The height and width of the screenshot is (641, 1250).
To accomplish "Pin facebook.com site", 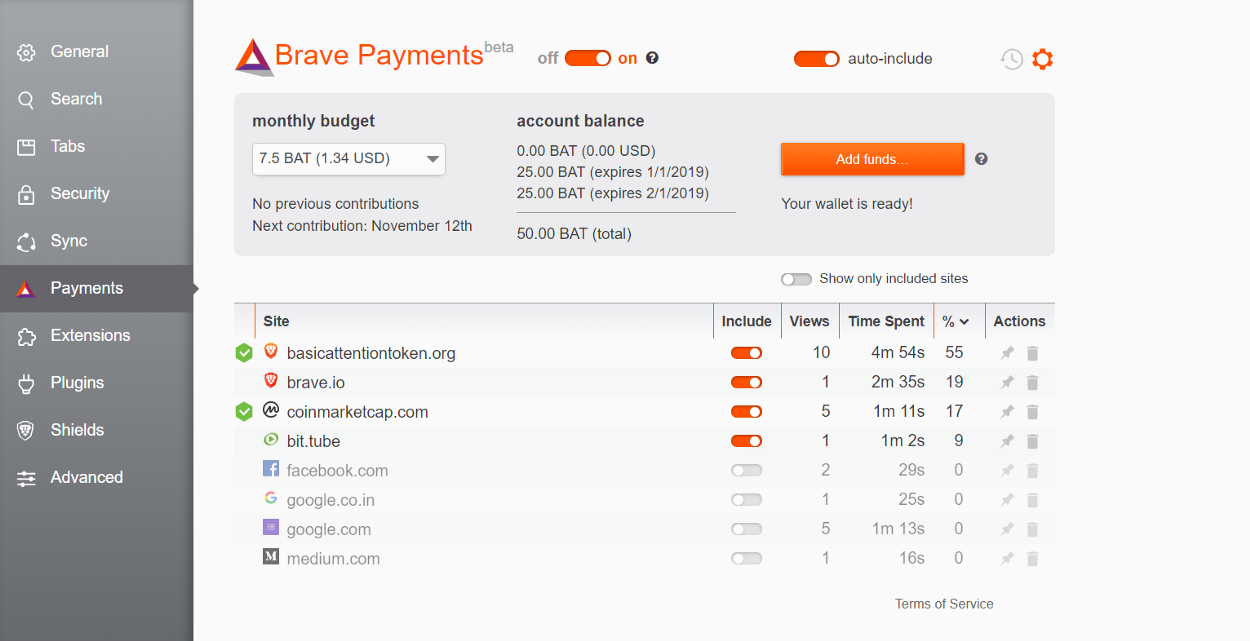I will point(1008,470).
